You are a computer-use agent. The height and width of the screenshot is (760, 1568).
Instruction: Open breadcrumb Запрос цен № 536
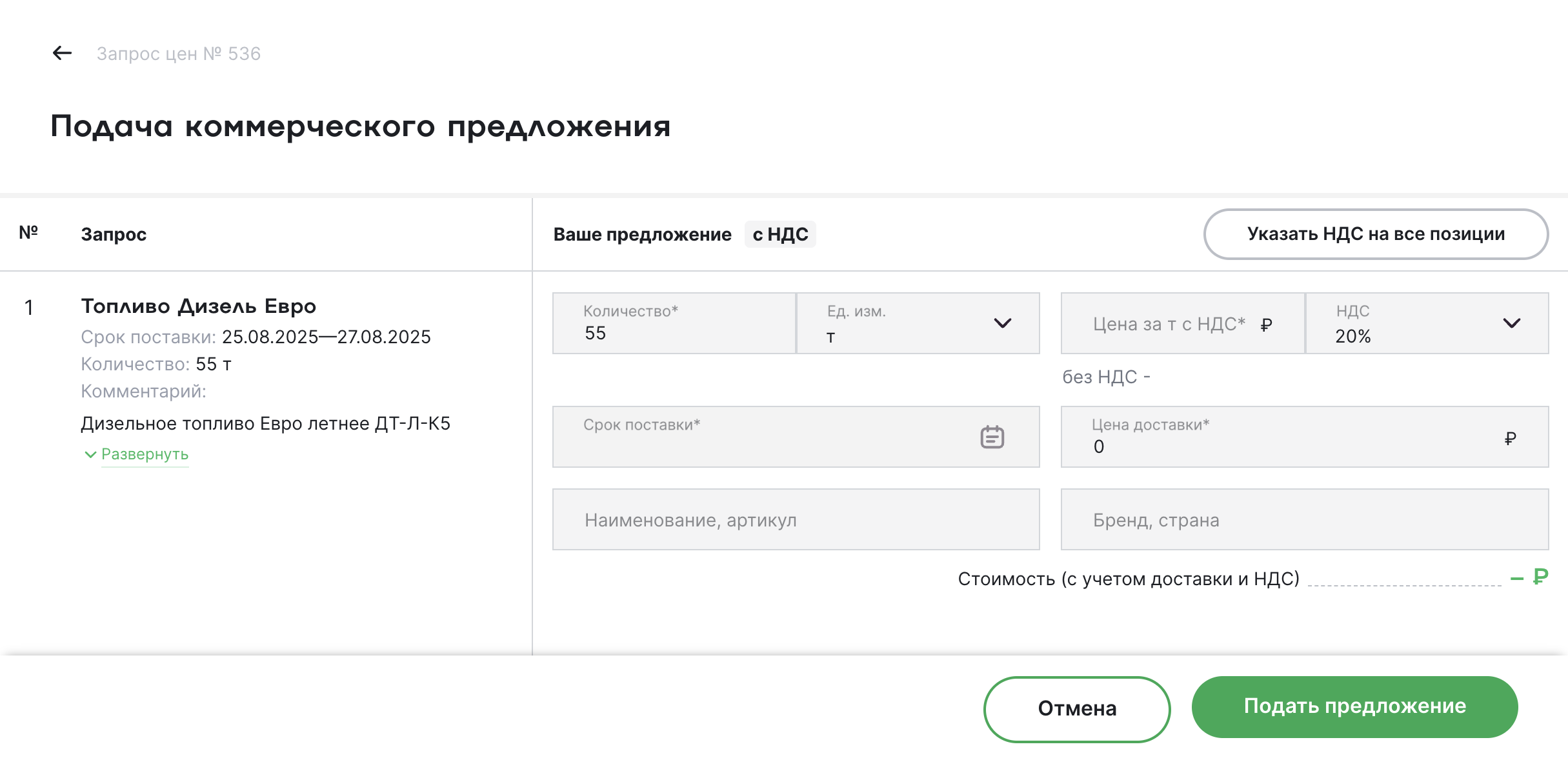click(179, 54)
